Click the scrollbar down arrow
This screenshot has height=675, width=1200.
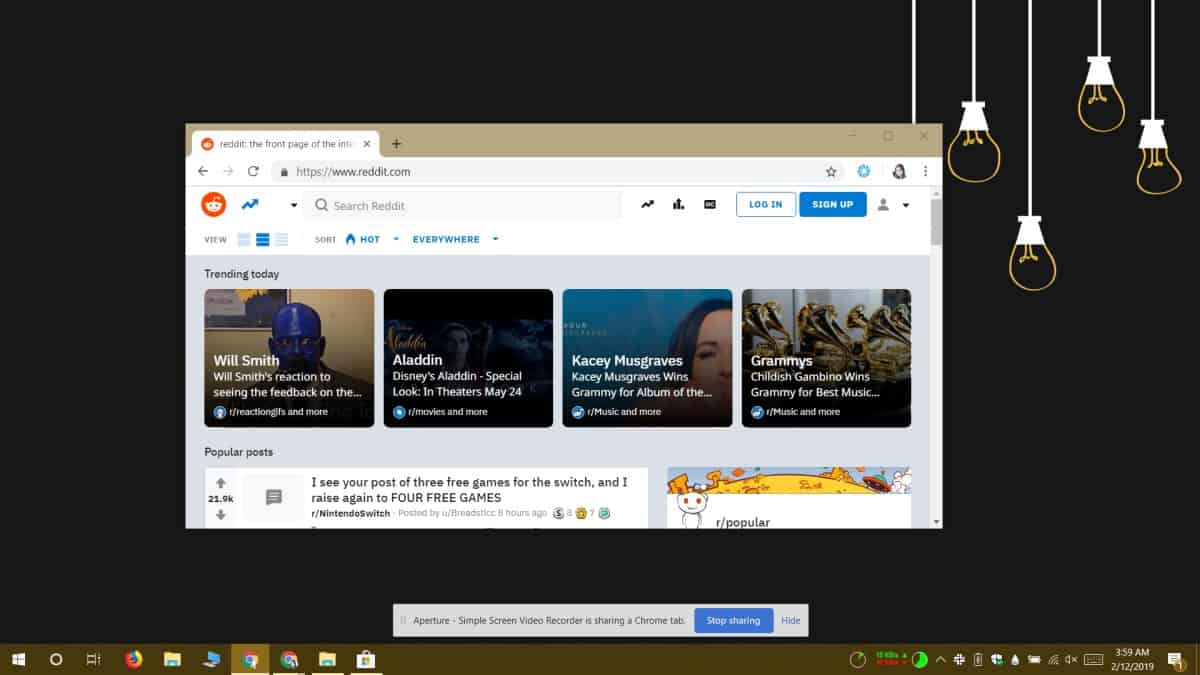pyautogui.click(x=936, y=522)
